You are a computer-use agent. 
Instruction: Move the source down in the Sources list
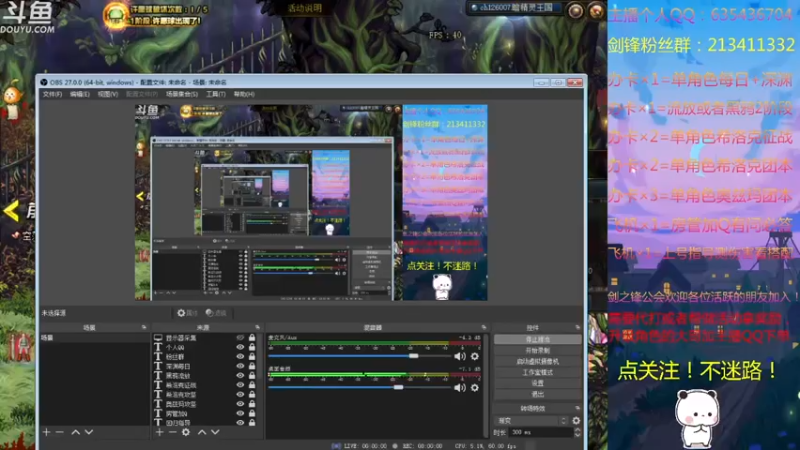coord(215,432)
